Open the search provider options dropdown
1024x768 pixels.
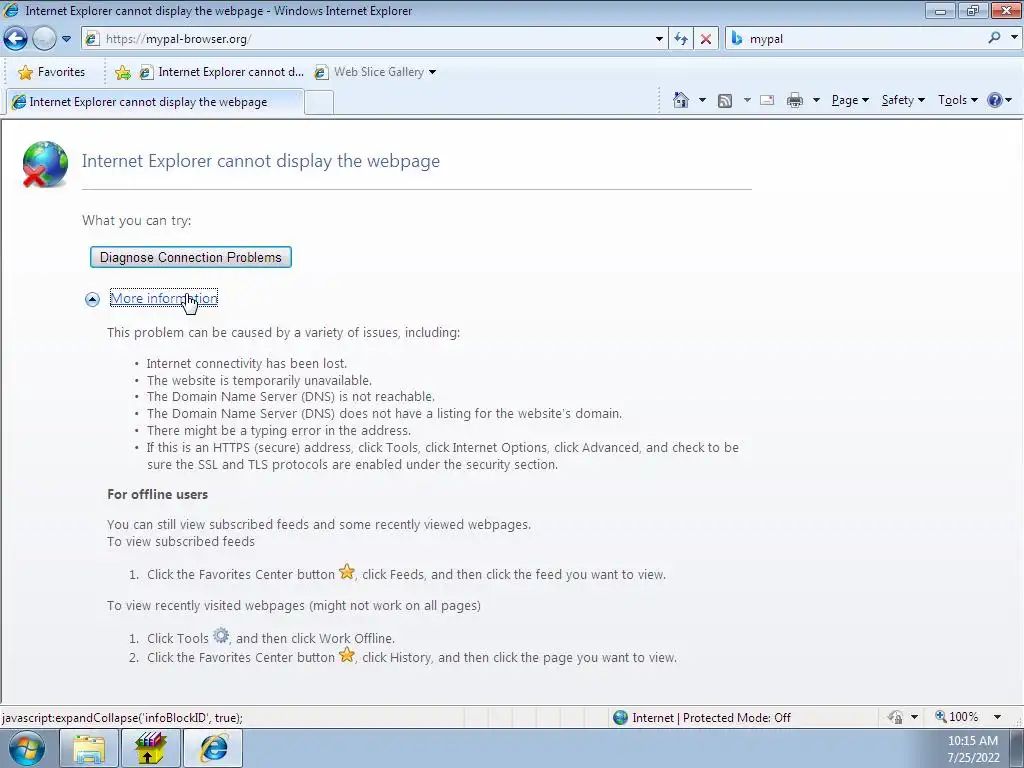point(1014,38)
